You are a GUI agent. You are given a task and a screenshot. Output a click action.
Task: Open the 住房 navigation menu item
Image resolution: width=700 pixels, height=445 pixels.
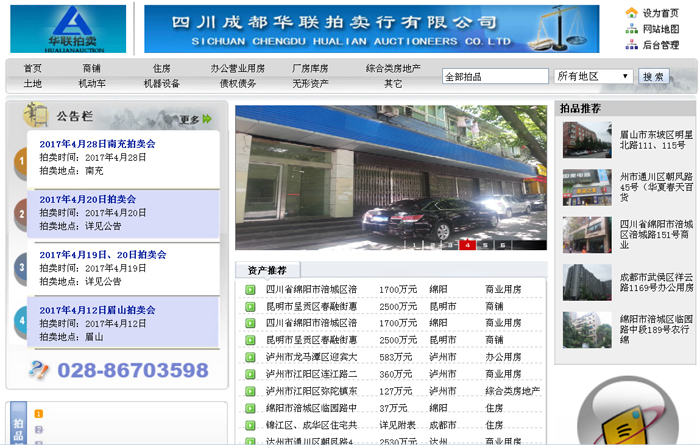pos(162,68)
